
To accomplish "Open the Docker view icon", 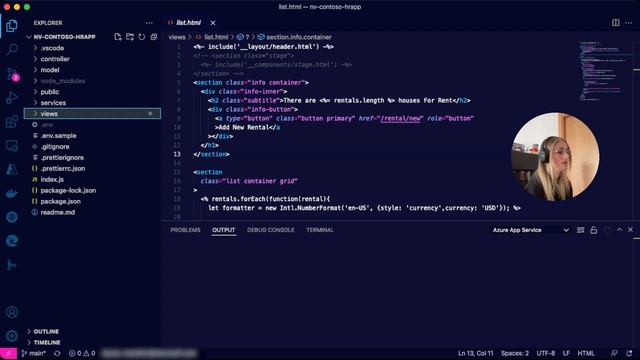I will click(x=12, y=193).
